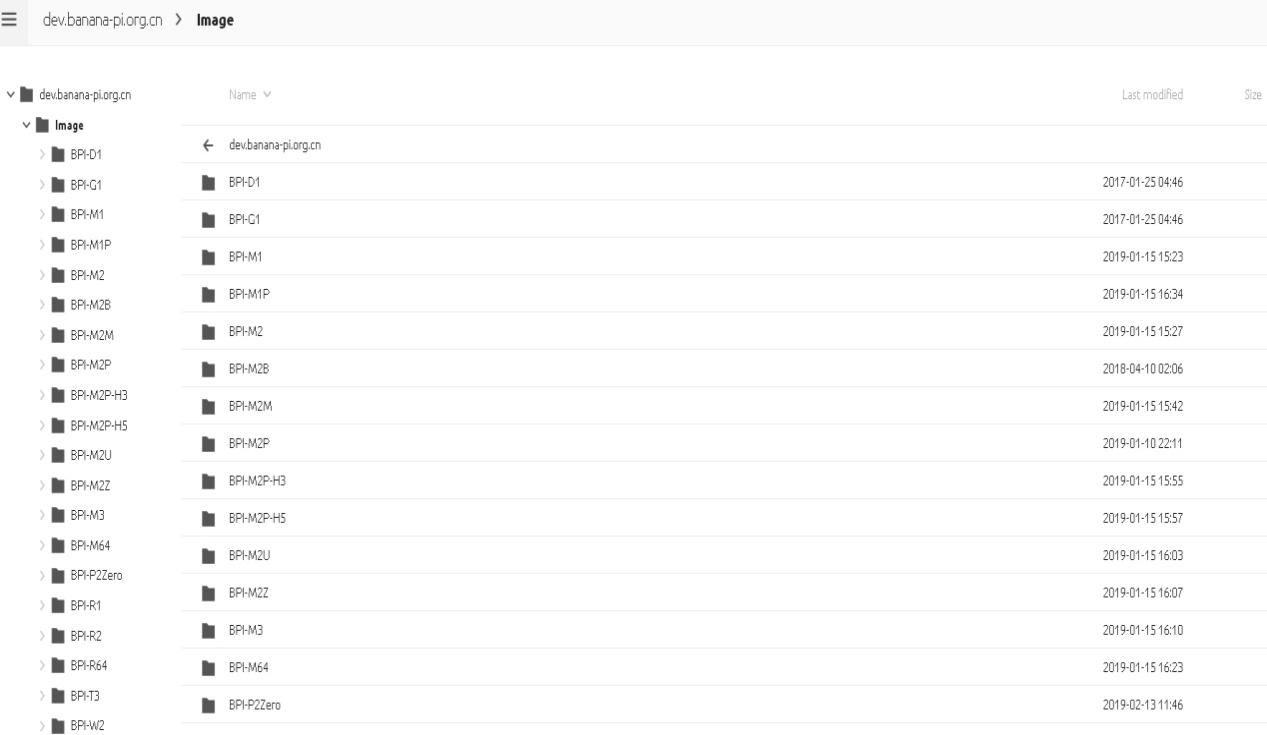Sort by the Name column header
The width and height of the screenshot is (1267, 735).
(249, 95)
